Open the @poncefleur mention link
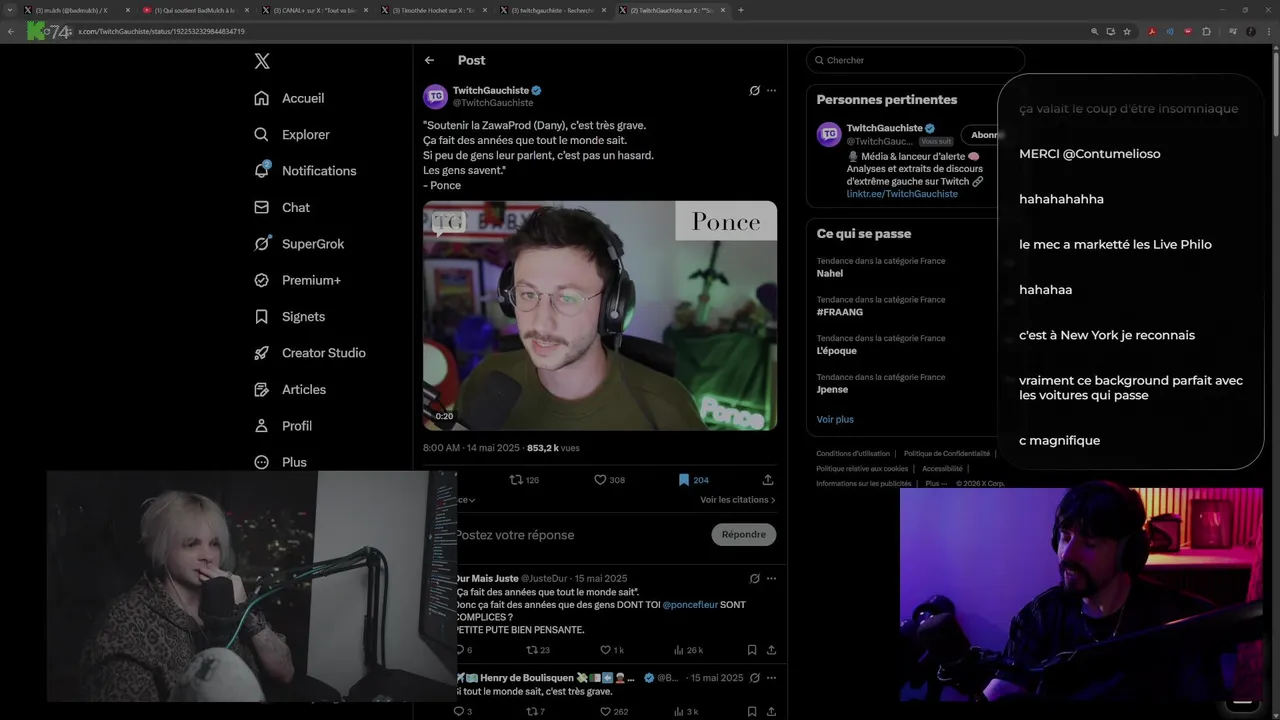The image size is (1280, 720). point(690,605)
